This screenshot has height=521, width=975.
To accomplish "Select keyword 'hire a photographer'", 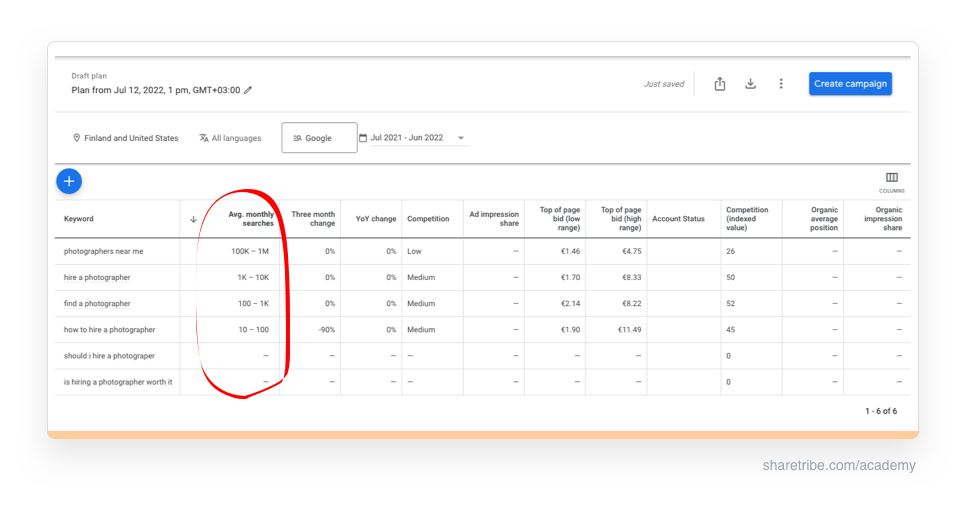I will [97, 277].
